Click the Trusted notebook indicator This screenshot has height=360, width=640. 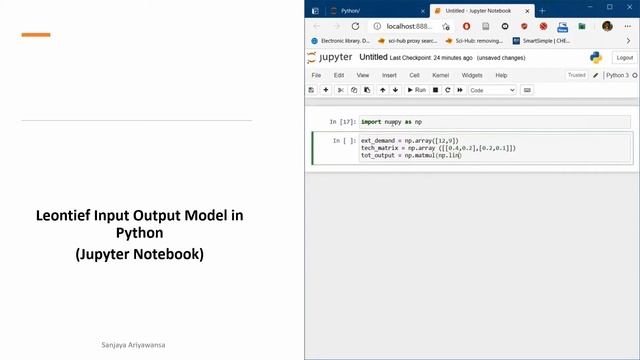(577, 75)
